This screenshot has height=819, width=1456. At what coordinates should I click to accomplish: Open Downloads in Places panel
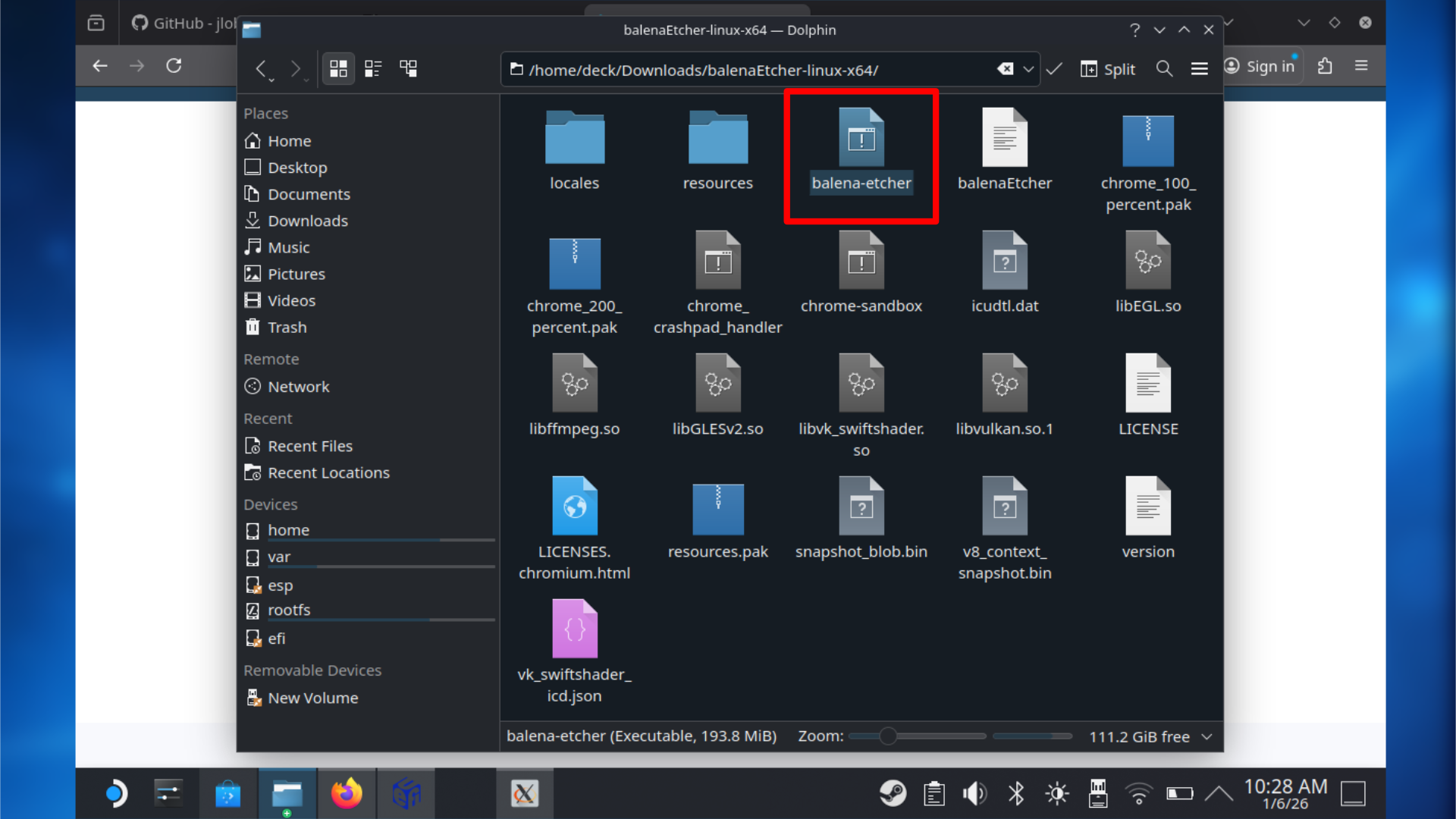pos(307,221)
